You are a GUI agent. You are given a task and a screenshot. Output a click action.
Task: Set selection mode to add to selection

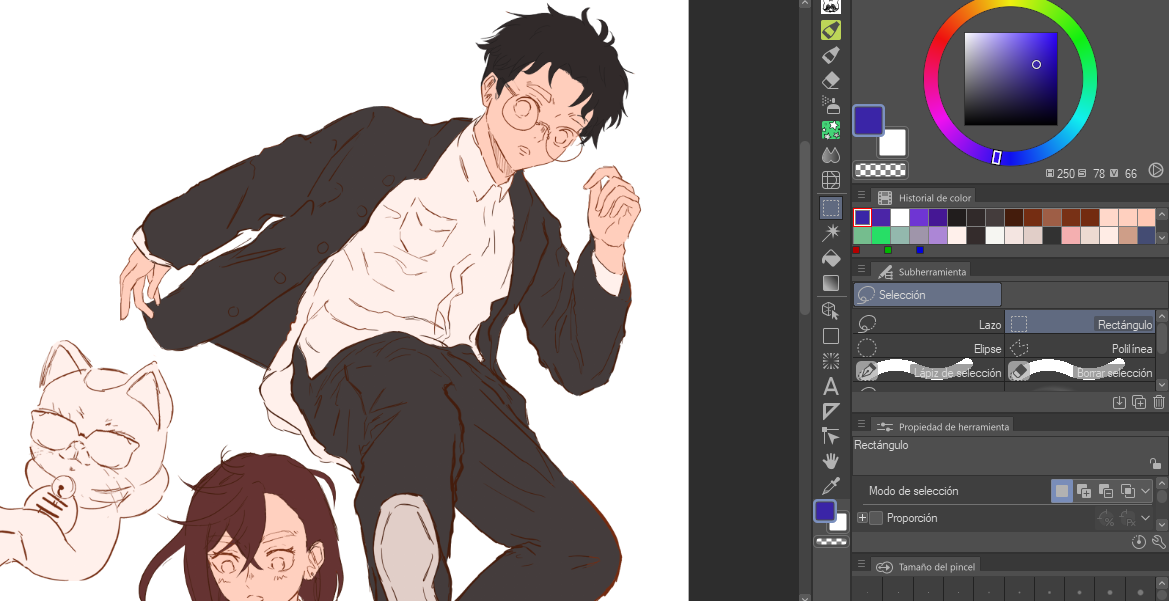1083,491
